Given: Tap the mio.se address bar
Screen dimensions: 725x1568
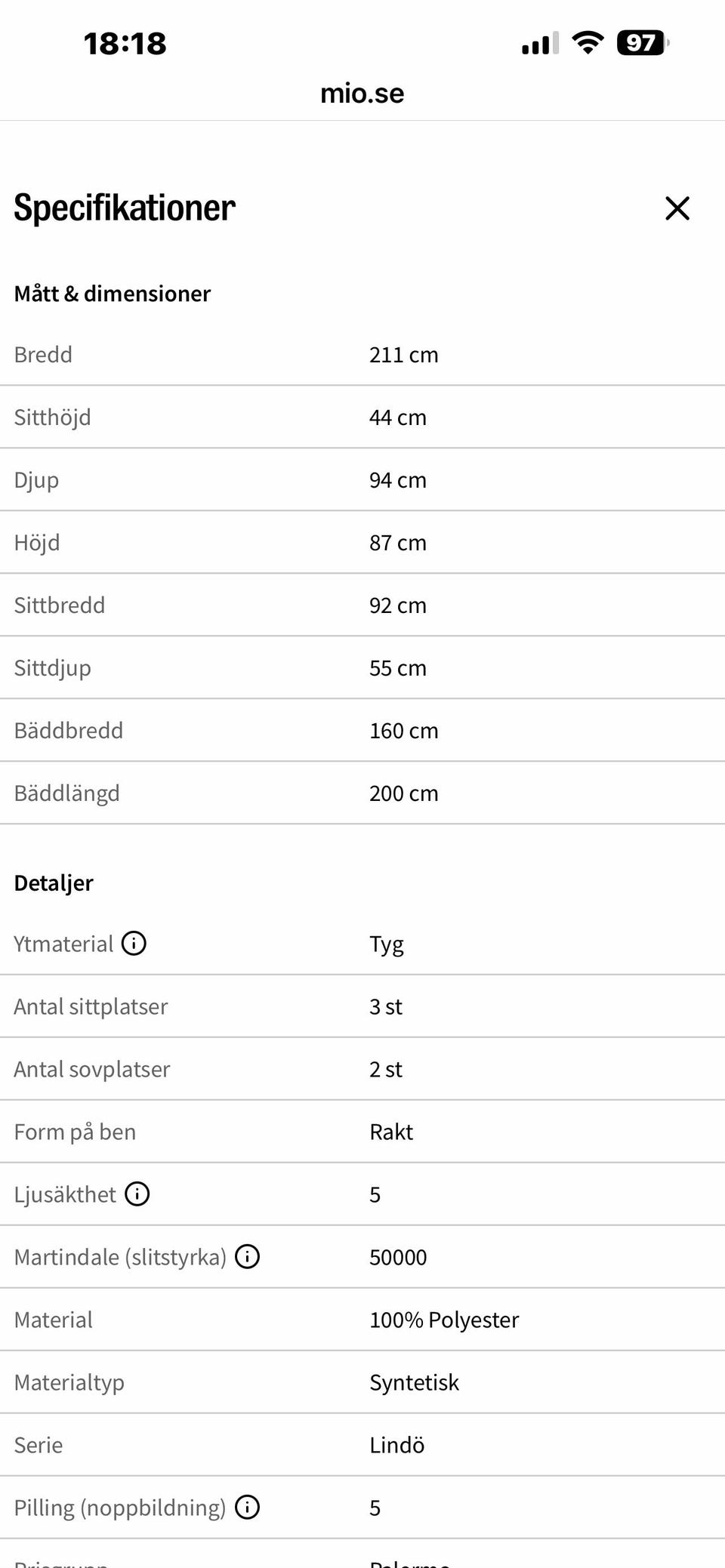Looking at the screenshot, I should click(x=362, y=93).
